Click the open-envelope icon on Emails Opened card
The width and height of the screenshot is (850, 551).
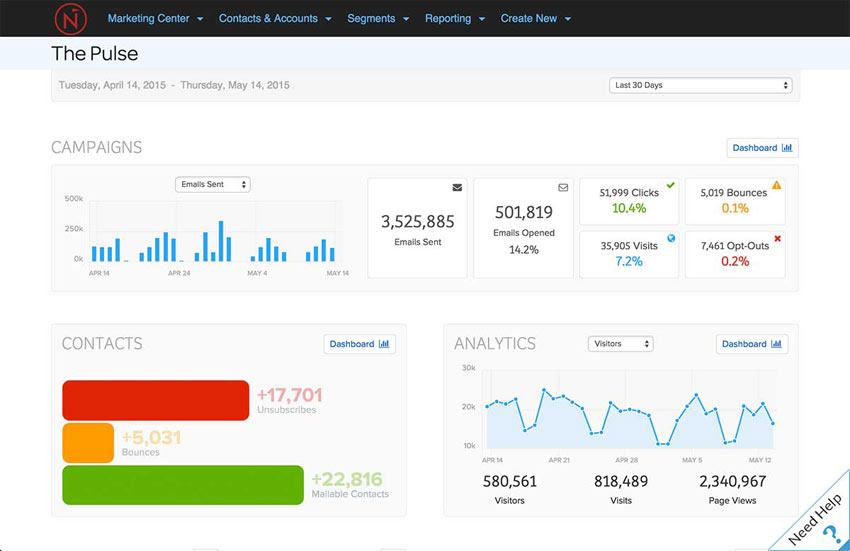pos(563,187)
